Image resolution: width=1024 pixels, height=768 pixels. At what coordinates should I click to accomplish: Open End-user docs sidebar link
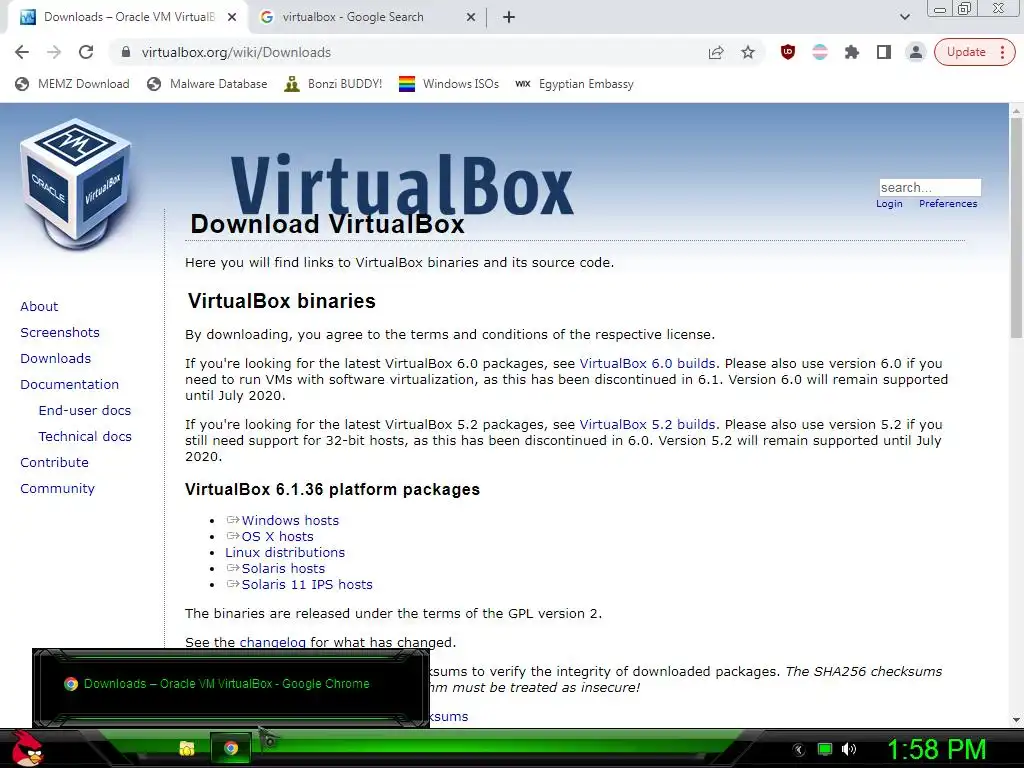85,411
